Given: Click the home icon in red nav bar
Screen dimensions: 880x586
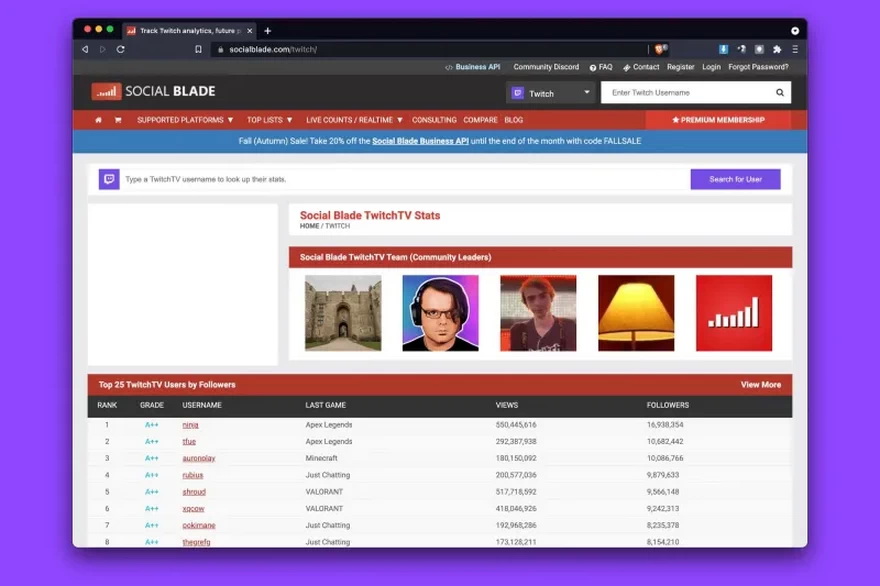Looking at the screenshot, I should [x=99, y=120].
